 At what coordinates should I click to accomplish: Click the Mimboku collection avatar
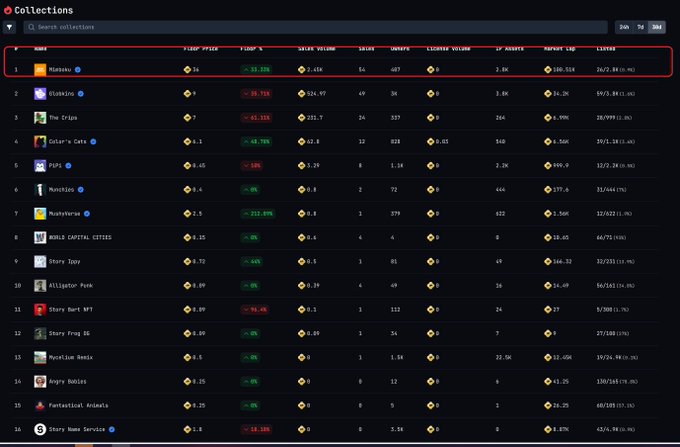point(40,69)
